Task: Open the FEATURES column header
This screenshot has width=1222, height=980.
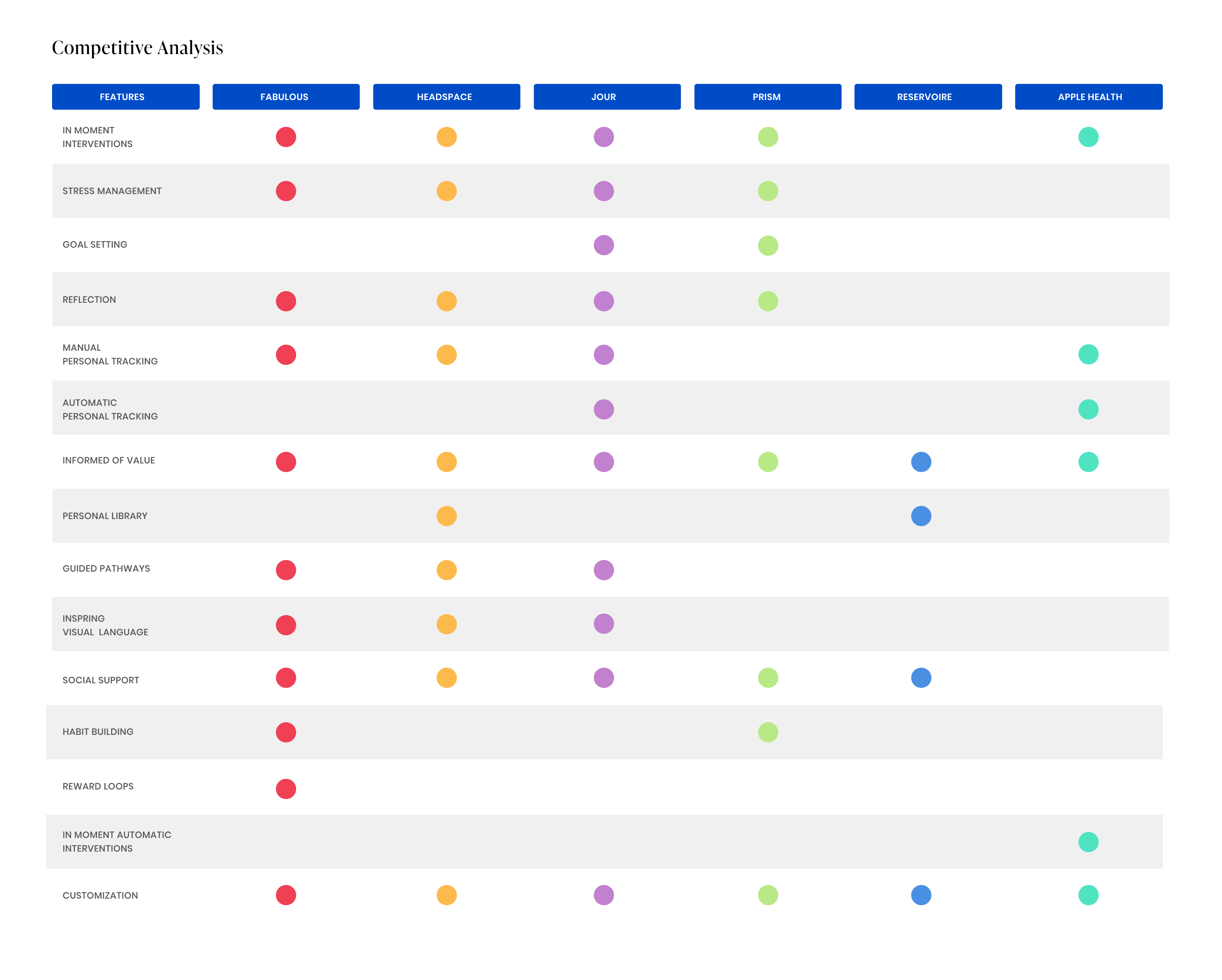Action: pyautogui.click(x=125, y=97)
